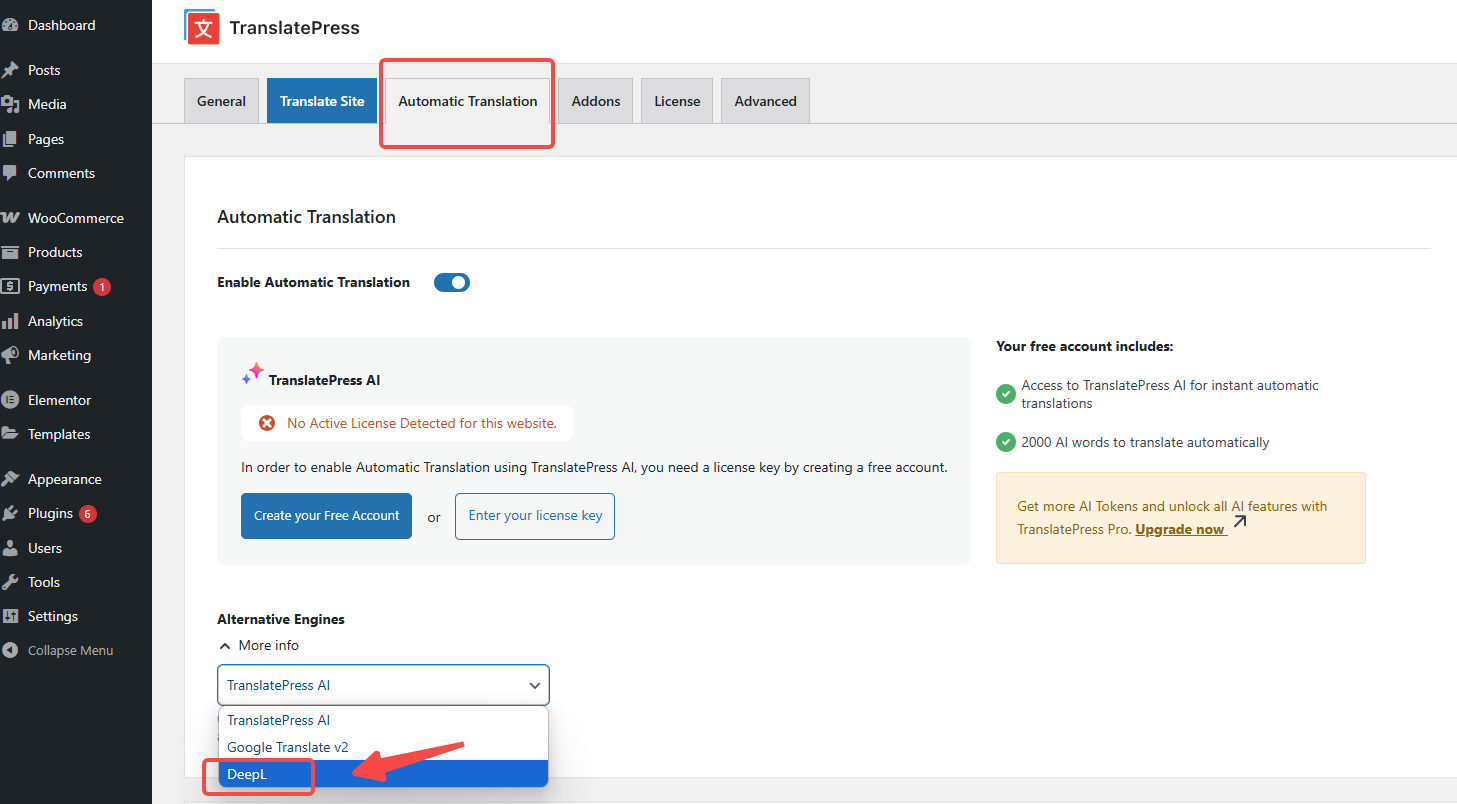The image size is (1457, 804).
Task: Switch to the Advanced tab
Action: [x=765, y=101]
